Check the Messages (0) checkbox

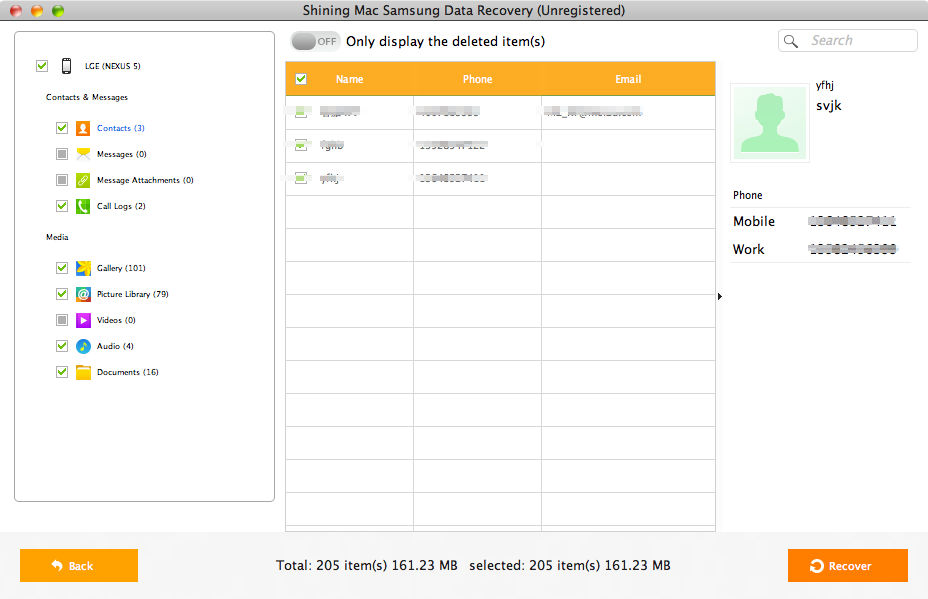click(62, 154)
